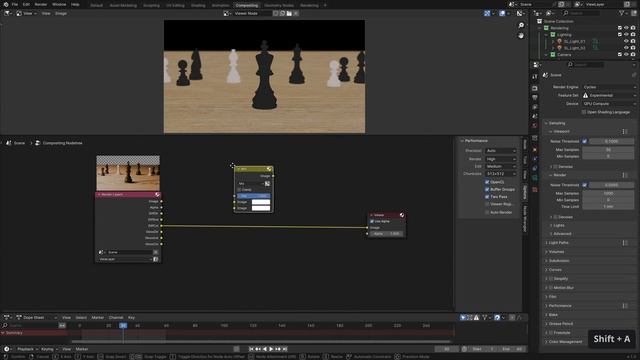Expand the Color Management panel
The image size is (640, 360).
point(565,342)
